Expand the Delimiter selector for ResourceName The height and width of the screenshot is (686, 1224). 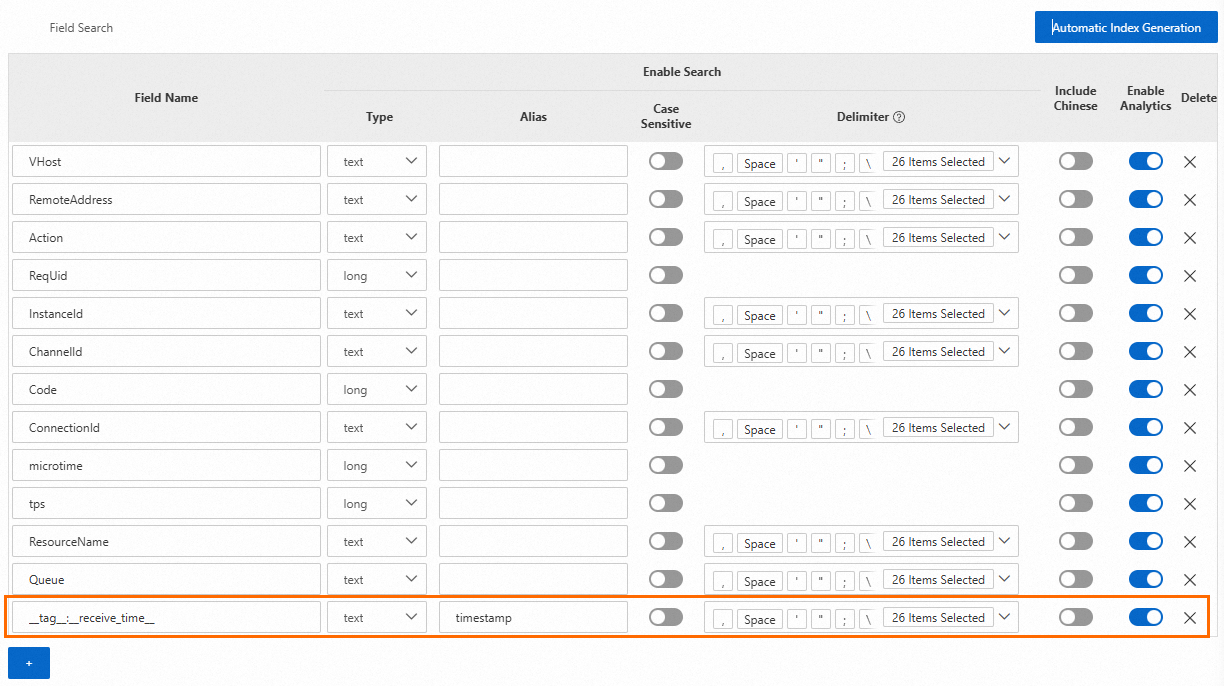[1005, 541]
